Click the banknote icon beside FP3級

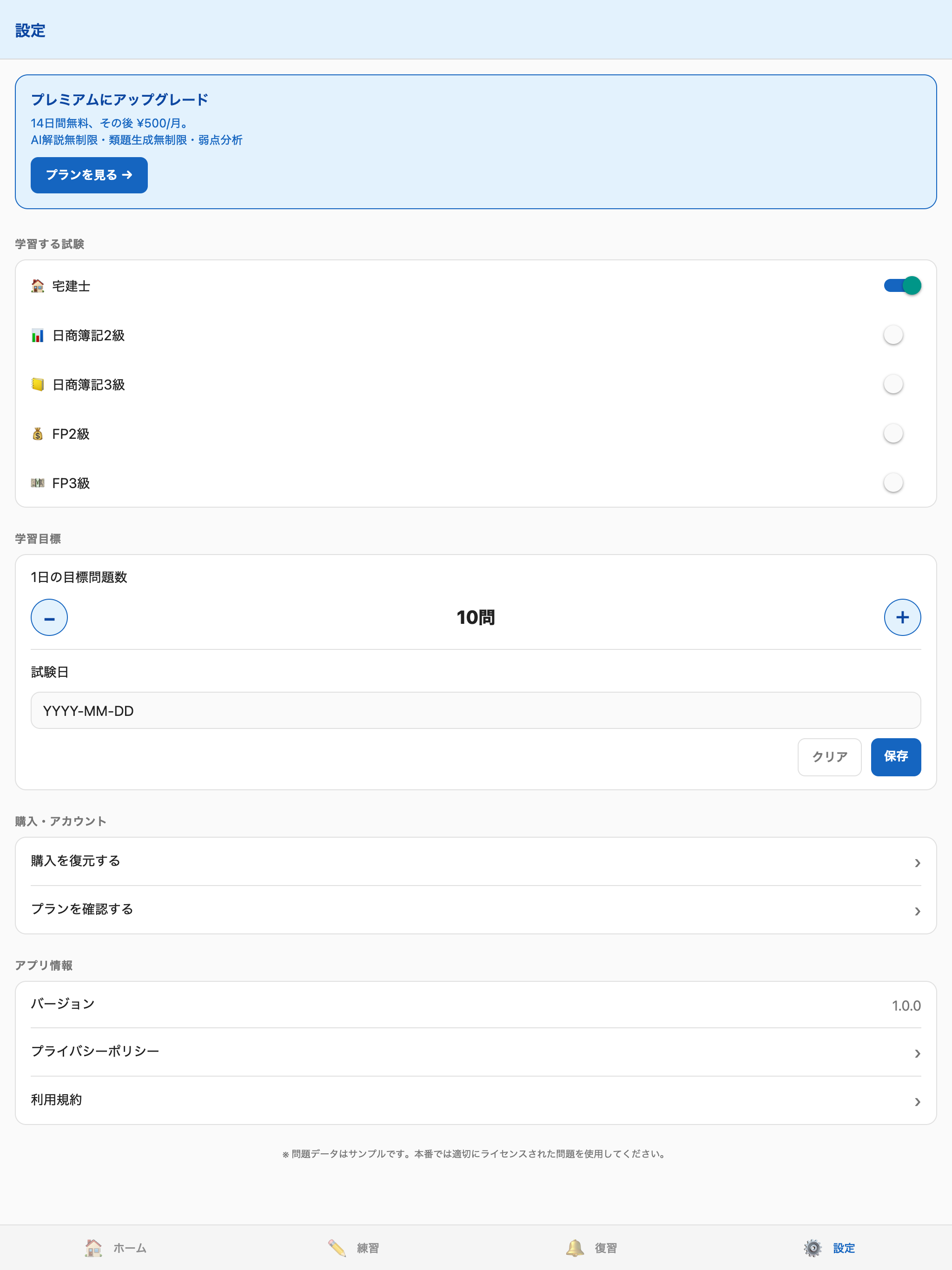pyautogui.click(x=37, y=483)
